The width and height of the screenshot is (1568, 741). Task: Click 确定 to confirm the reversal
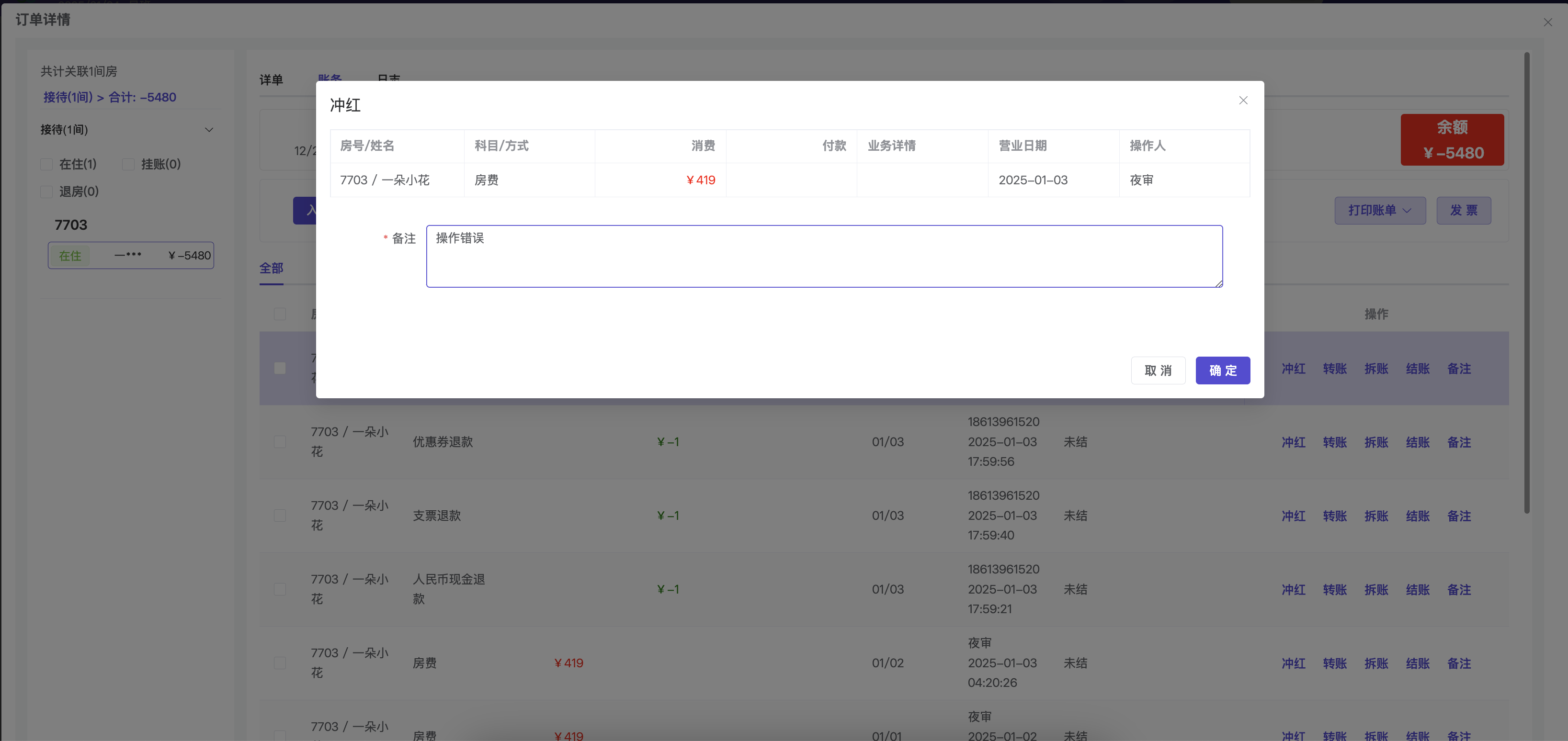(1222, 370)
